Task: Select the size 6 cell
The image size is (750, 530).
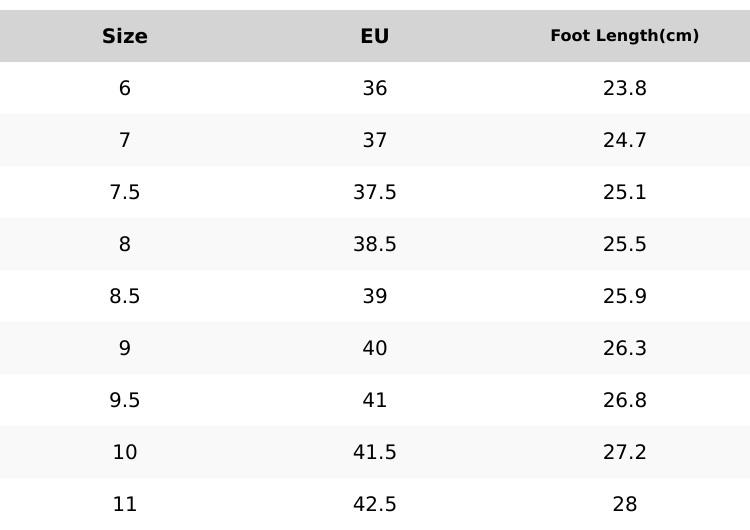Action: click(125, 88)
